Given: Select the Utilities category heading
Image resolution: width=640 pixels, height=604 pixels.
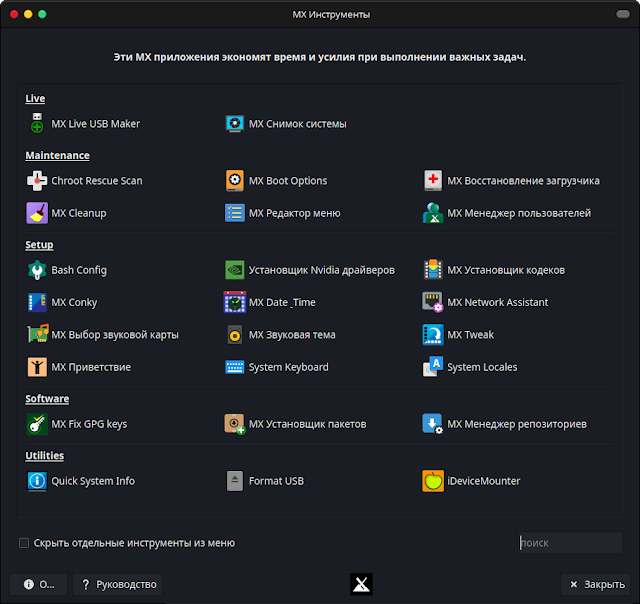Looking at the screenshot, I should 44,455.
